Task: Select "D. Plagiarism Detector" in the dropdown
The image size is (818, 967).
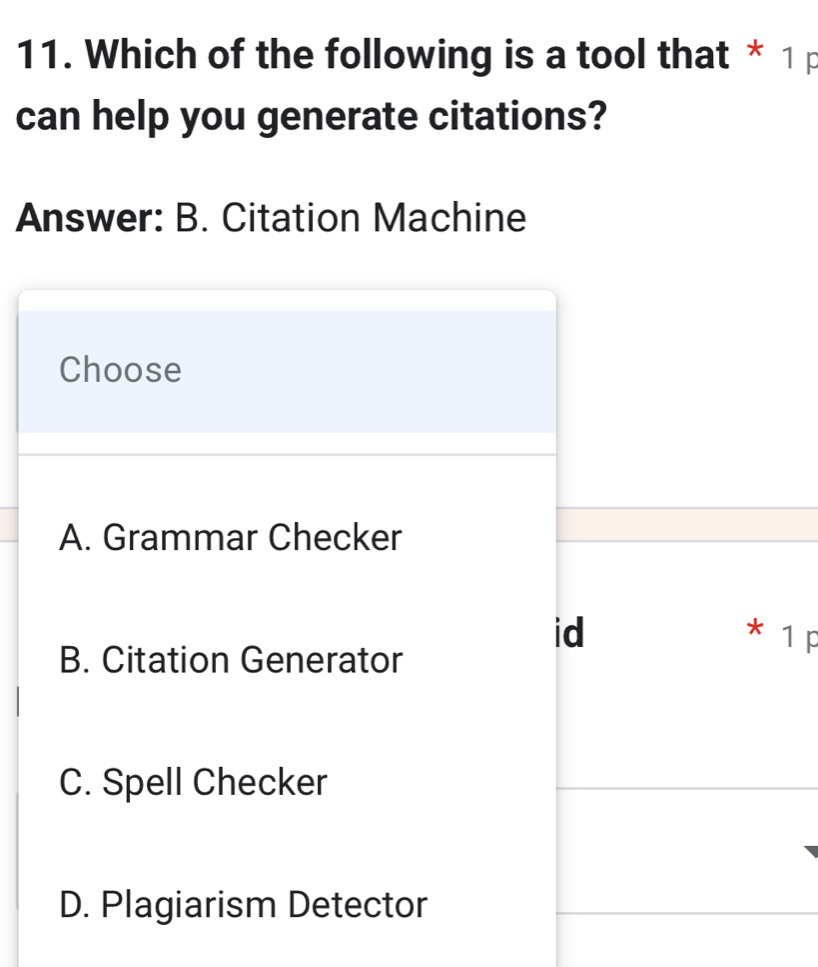Action: click(243, 905)
